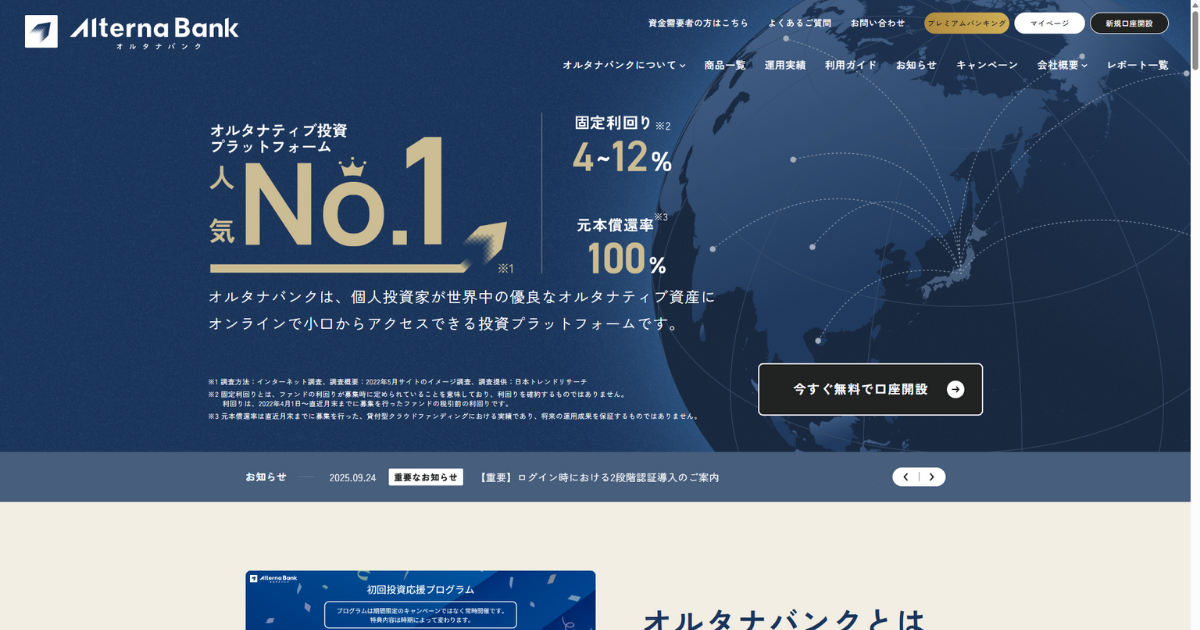The image size is (1200, 630).
Task: Click the プレミアムバンキング gold button
Action: pyautogui.click(x=966, y=23)
